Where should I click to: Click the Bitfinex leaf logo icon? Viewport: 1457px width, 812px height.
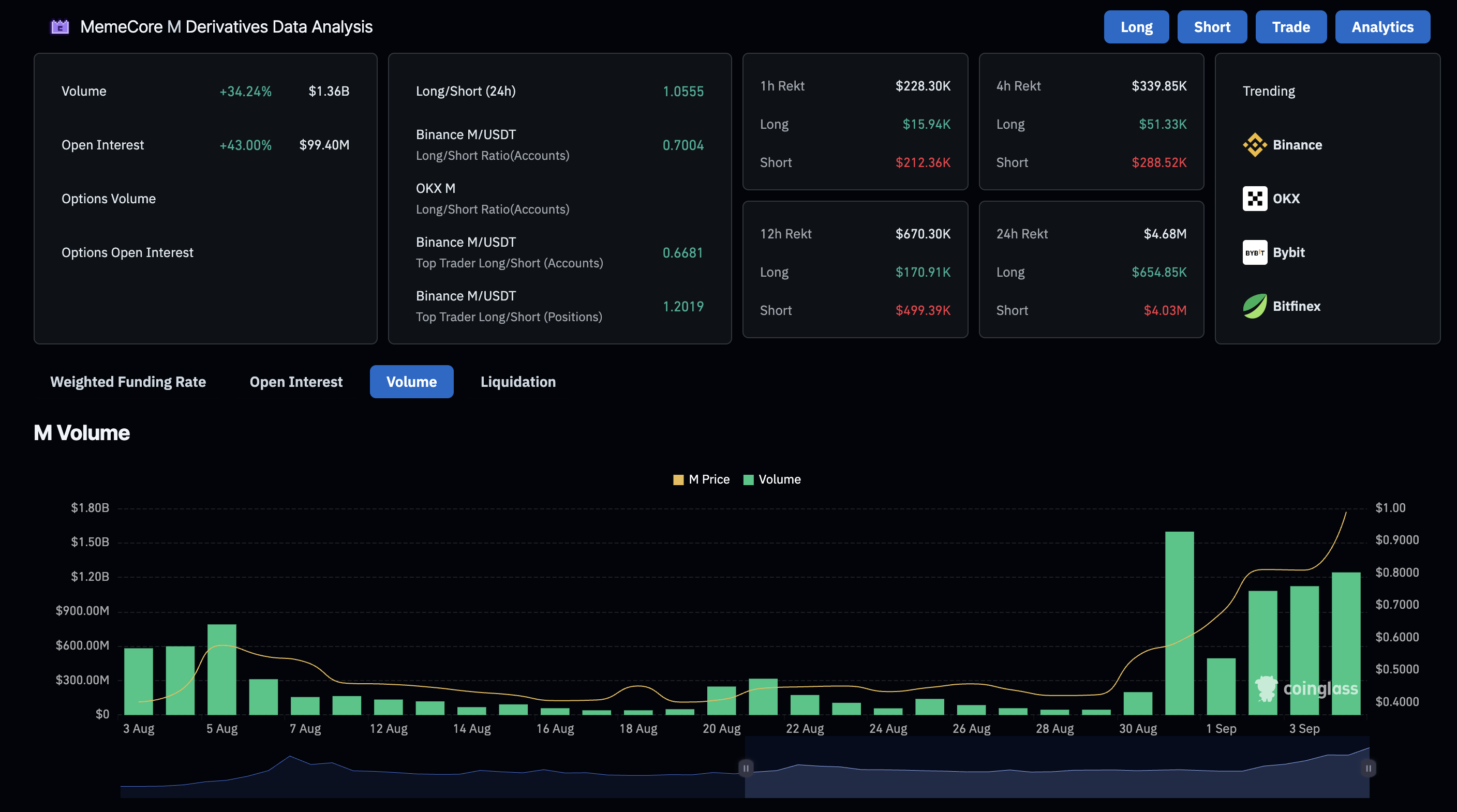pos(1254,306)
